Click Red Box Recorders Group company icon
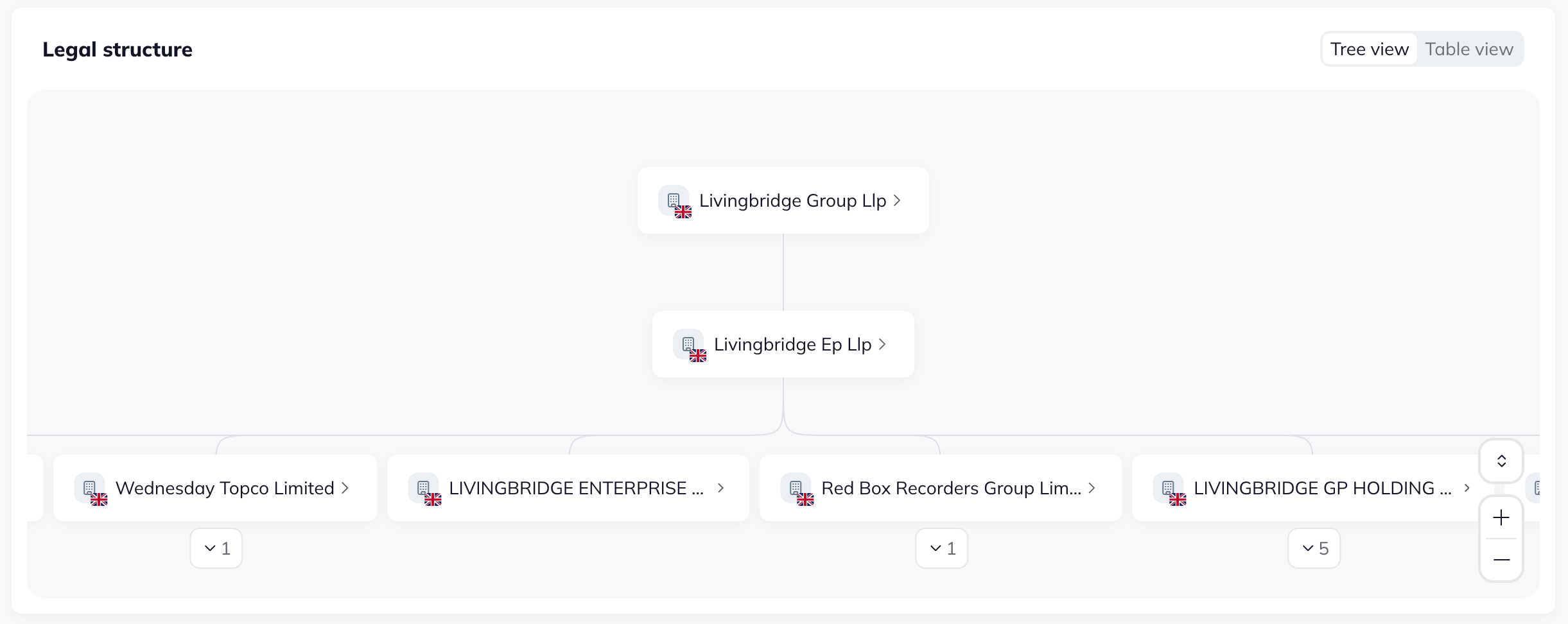The height and width of the screenshot is (624, 1568). 796,488
